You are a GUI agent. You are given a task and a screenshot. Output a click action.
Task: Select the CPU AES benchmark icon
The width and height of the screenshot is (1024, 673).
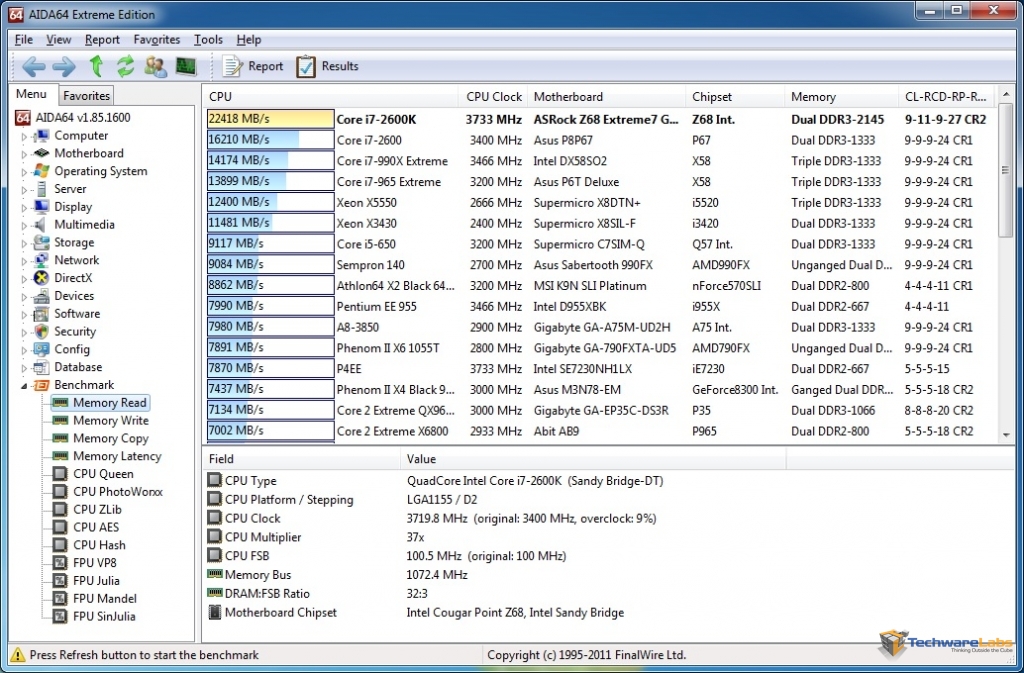60,527
